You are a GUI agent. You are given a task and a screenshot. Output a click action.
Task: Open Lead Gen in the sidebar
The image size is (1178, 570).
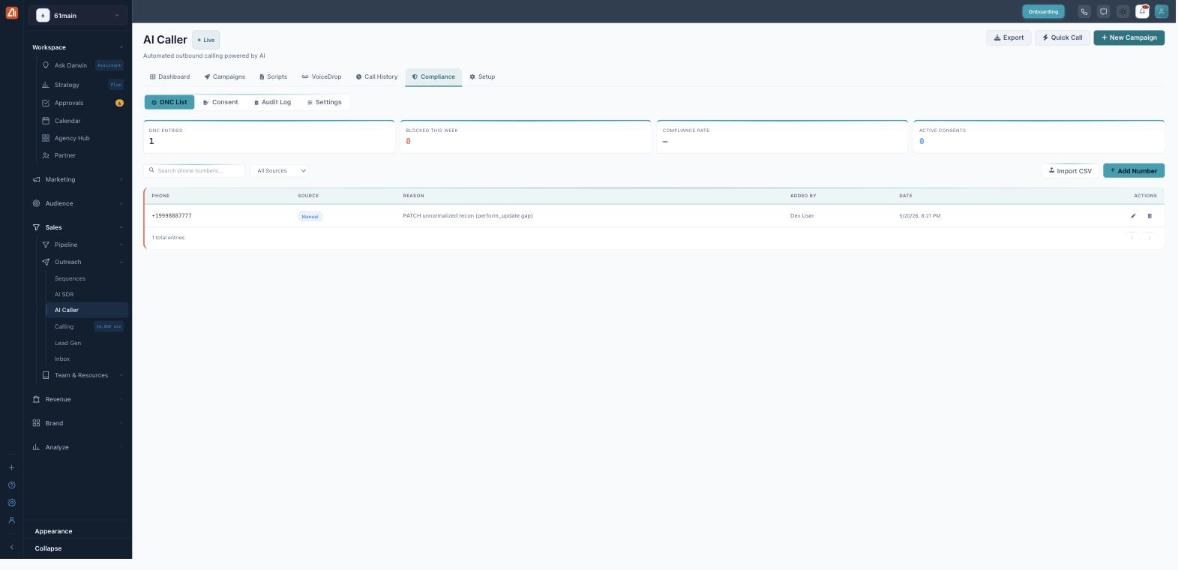[x=68, y=343]
